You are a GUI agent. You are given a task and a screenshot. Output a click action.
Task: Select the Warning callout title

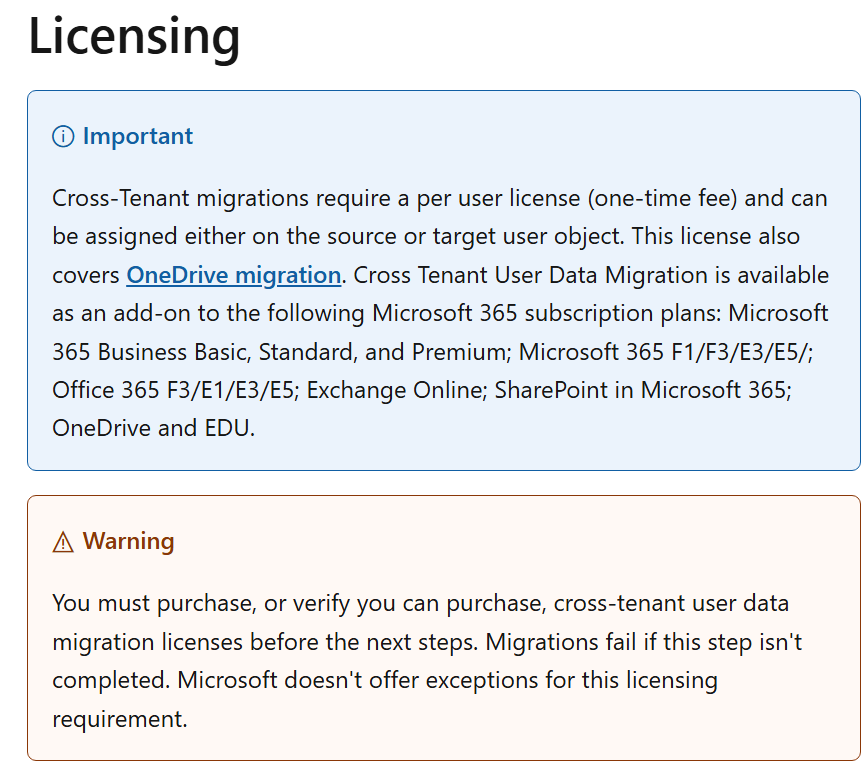pos(128,542)
